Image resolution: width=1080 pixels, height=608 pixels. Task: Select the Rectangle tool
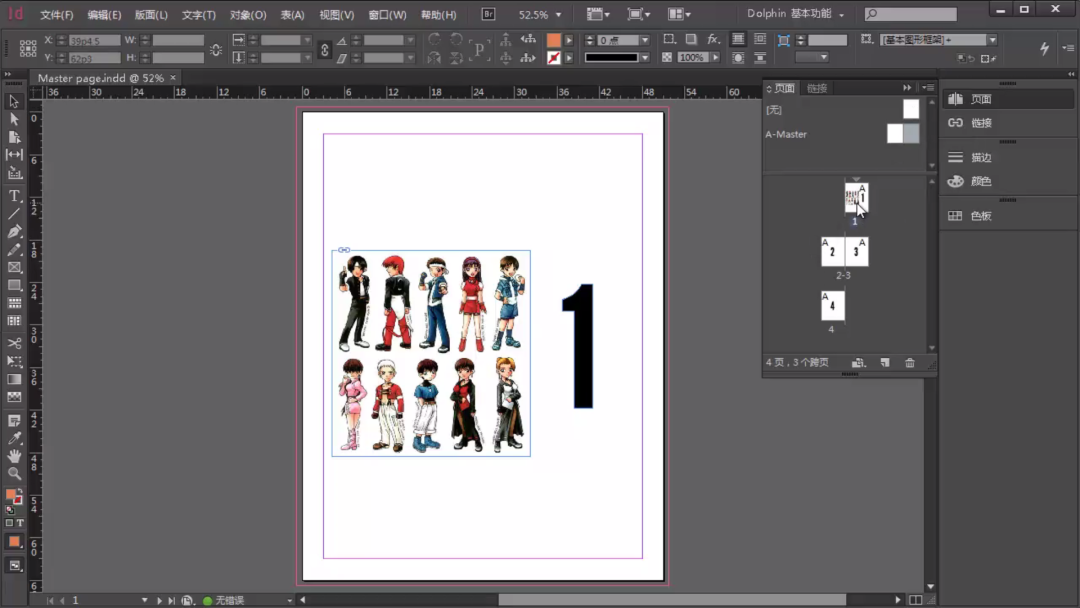point(14,285)
